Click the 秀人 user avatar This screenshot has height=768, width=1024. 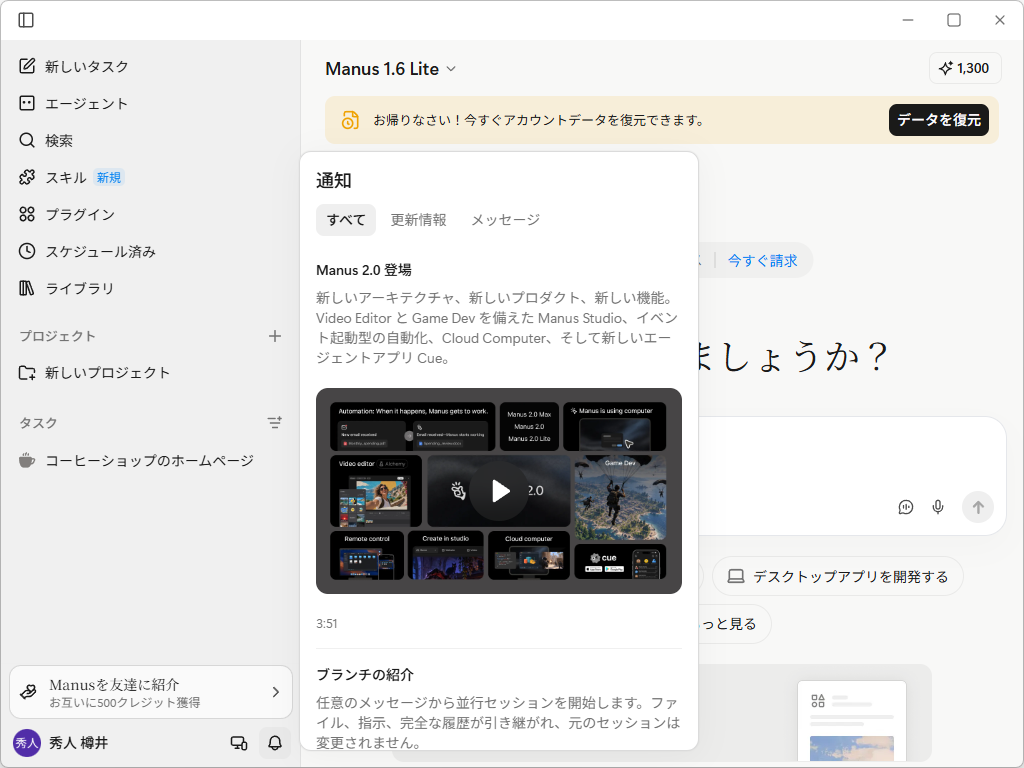click(27, 743)
